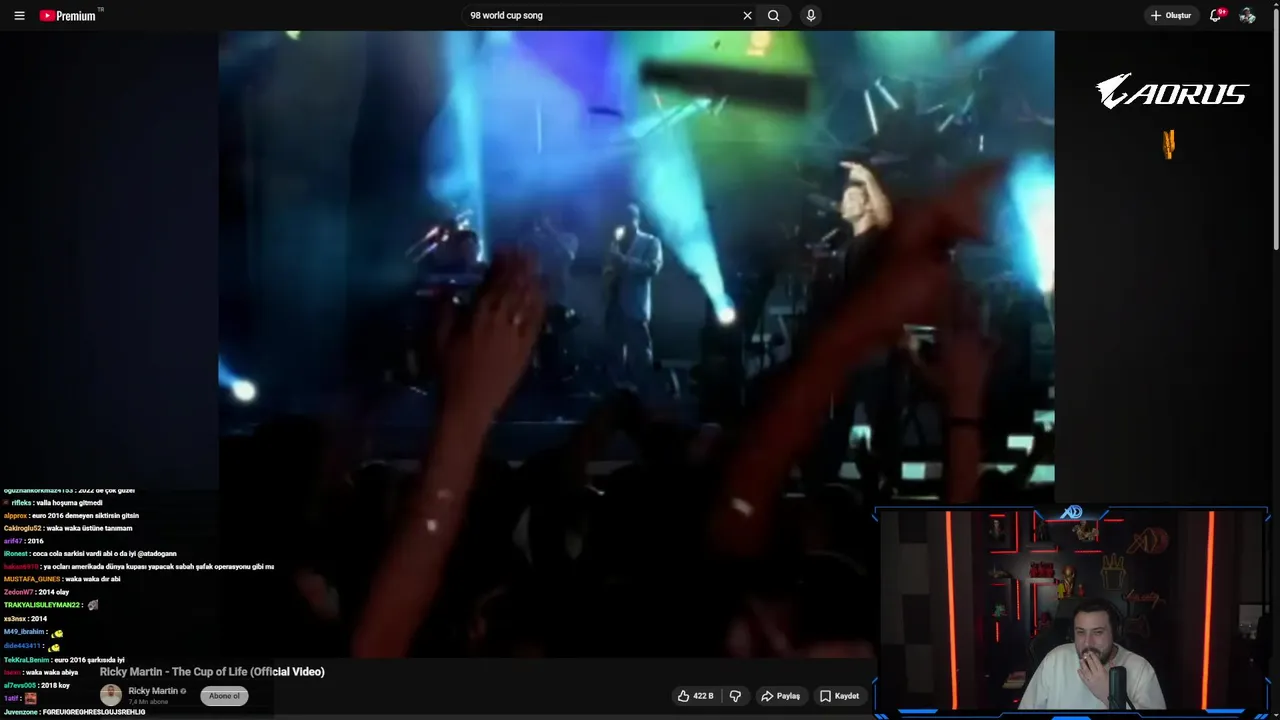Viewport: 1280px width, 720px height.
Task: Clear the search query with X
Action: [747, 16]
